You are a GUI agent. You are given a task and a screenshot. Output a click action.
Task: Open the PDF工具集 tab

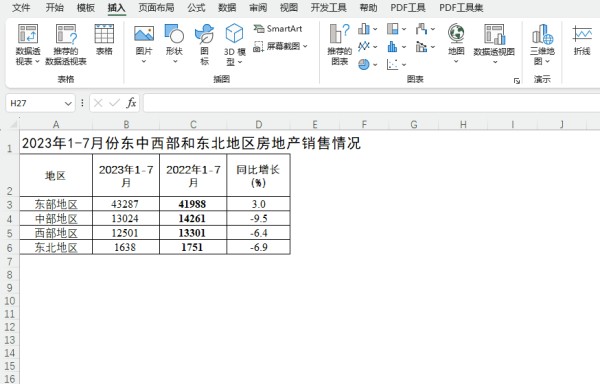coord(461,7)
